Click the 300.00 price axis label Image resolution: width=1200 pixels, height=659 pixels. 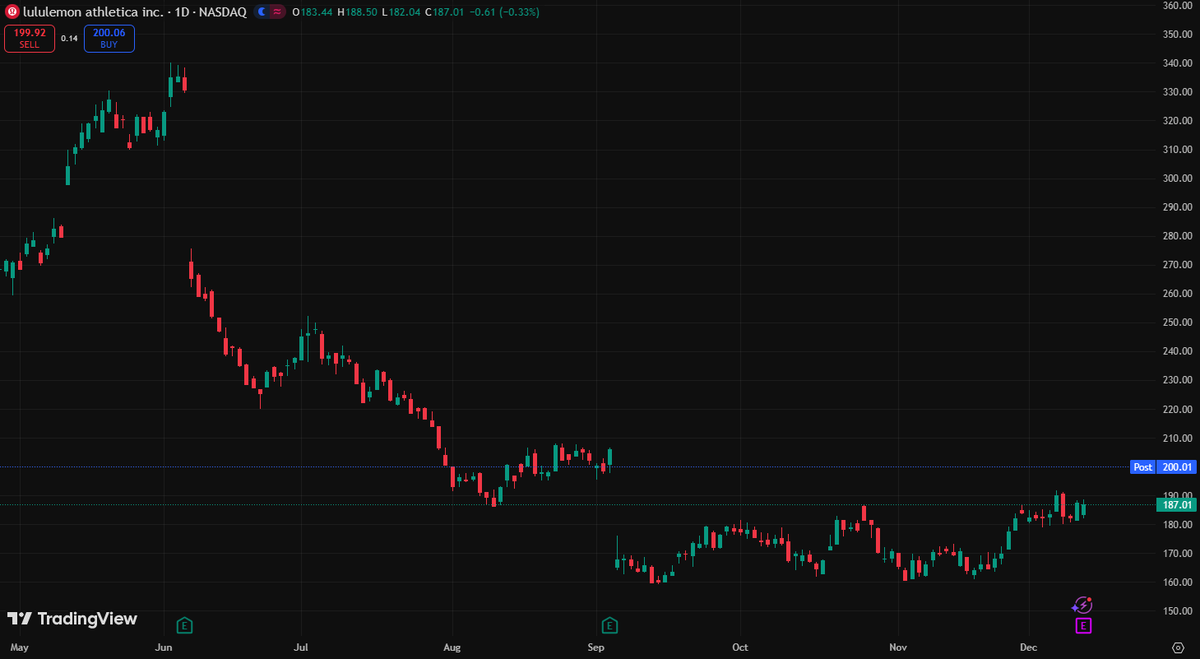point(1178,179)
